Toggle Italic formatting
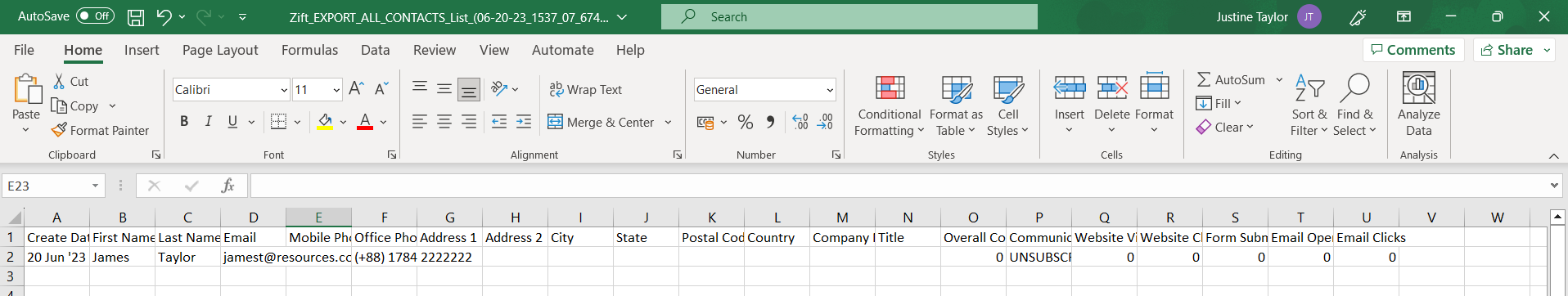This screenshot has height=296, width=1568. pyautogui.click(x=209, y=122)
